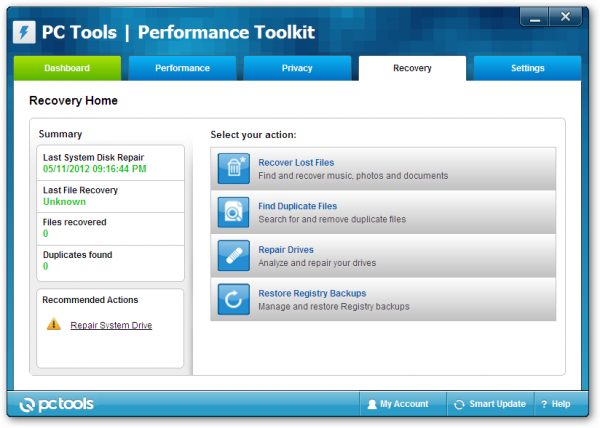Open the Repair Drives link
Screen dimensions: 600x428
(286, 250)
